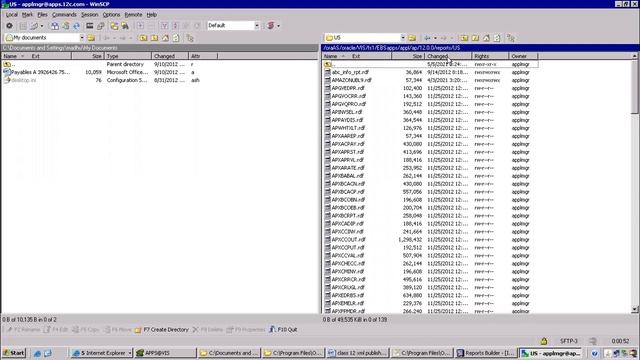This screenshot has height=360, width=640.
Task: Click the Compare Directories toolbar icon
Action: (55, 26)
